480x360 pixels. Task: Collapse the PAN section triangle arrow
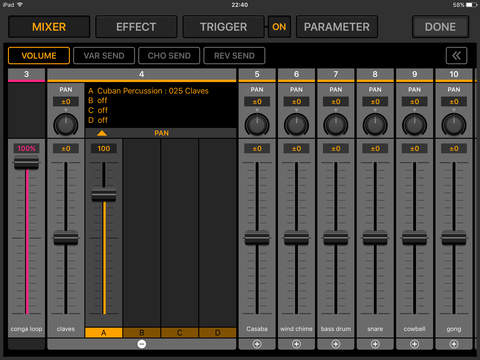point(102,133)
